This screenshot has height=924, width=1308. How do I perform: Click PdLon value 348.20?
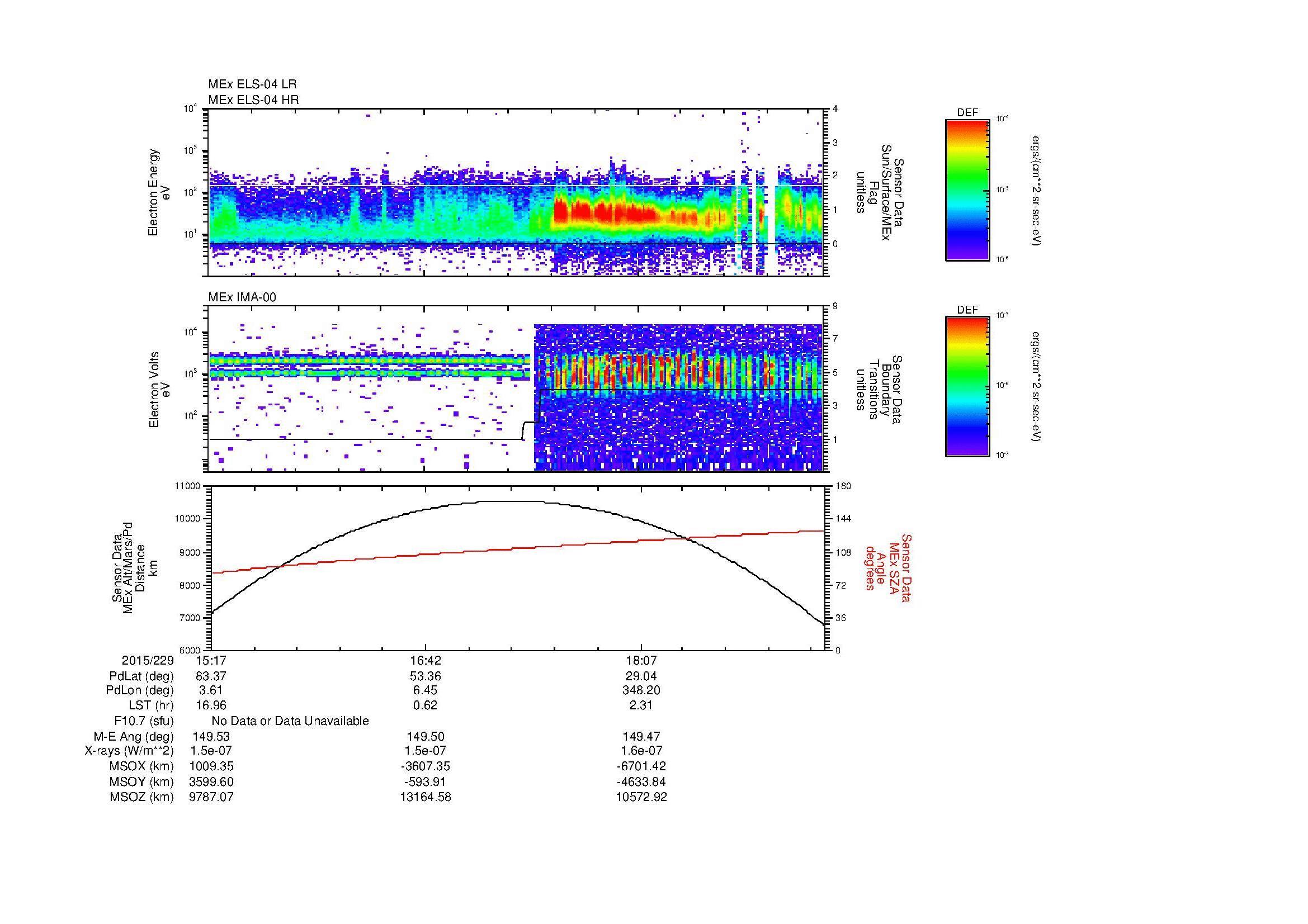pos(641,690)
